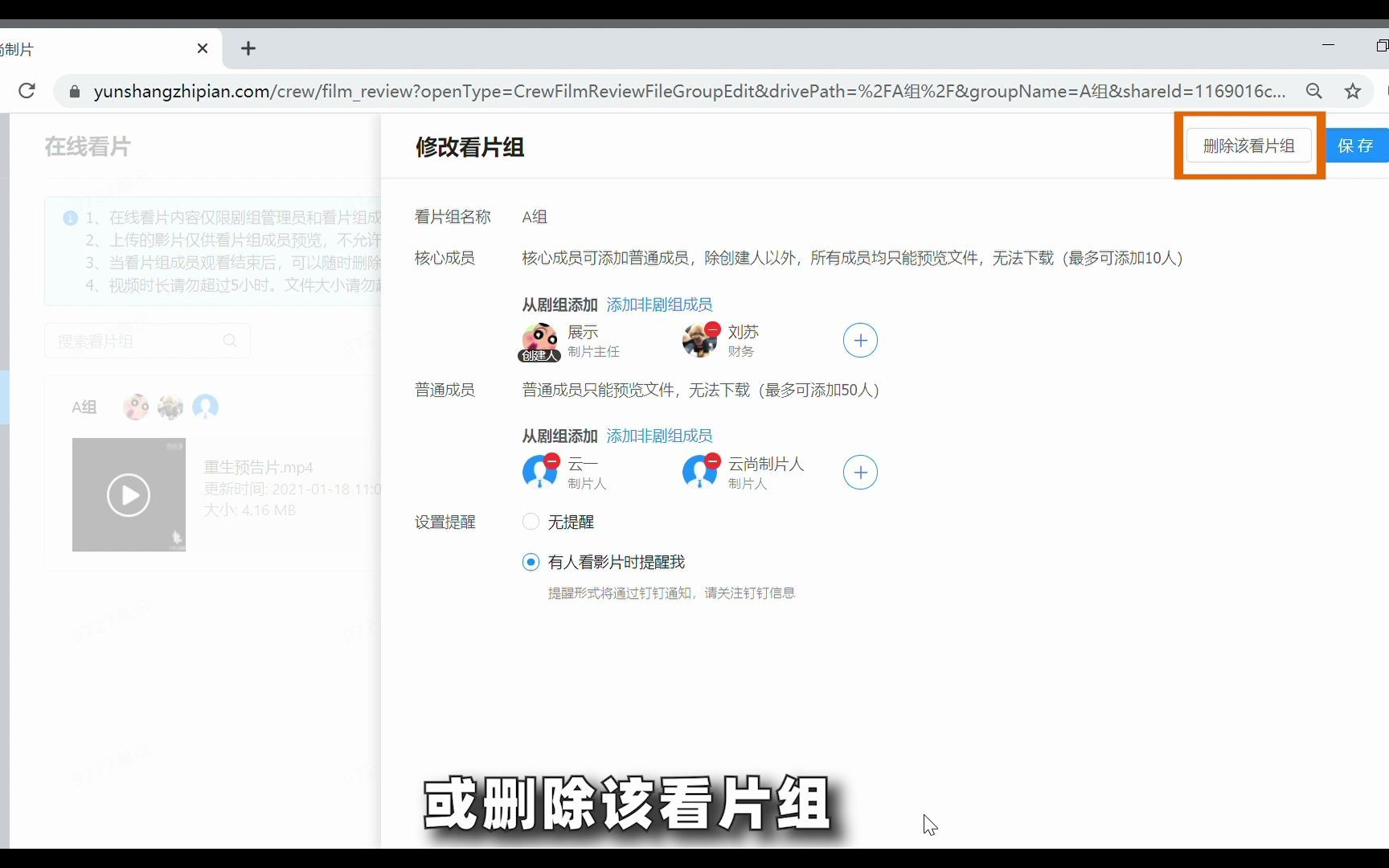Click the first avatar in A组 row
Screen dimensions: 1389x868
pos(136,407)
